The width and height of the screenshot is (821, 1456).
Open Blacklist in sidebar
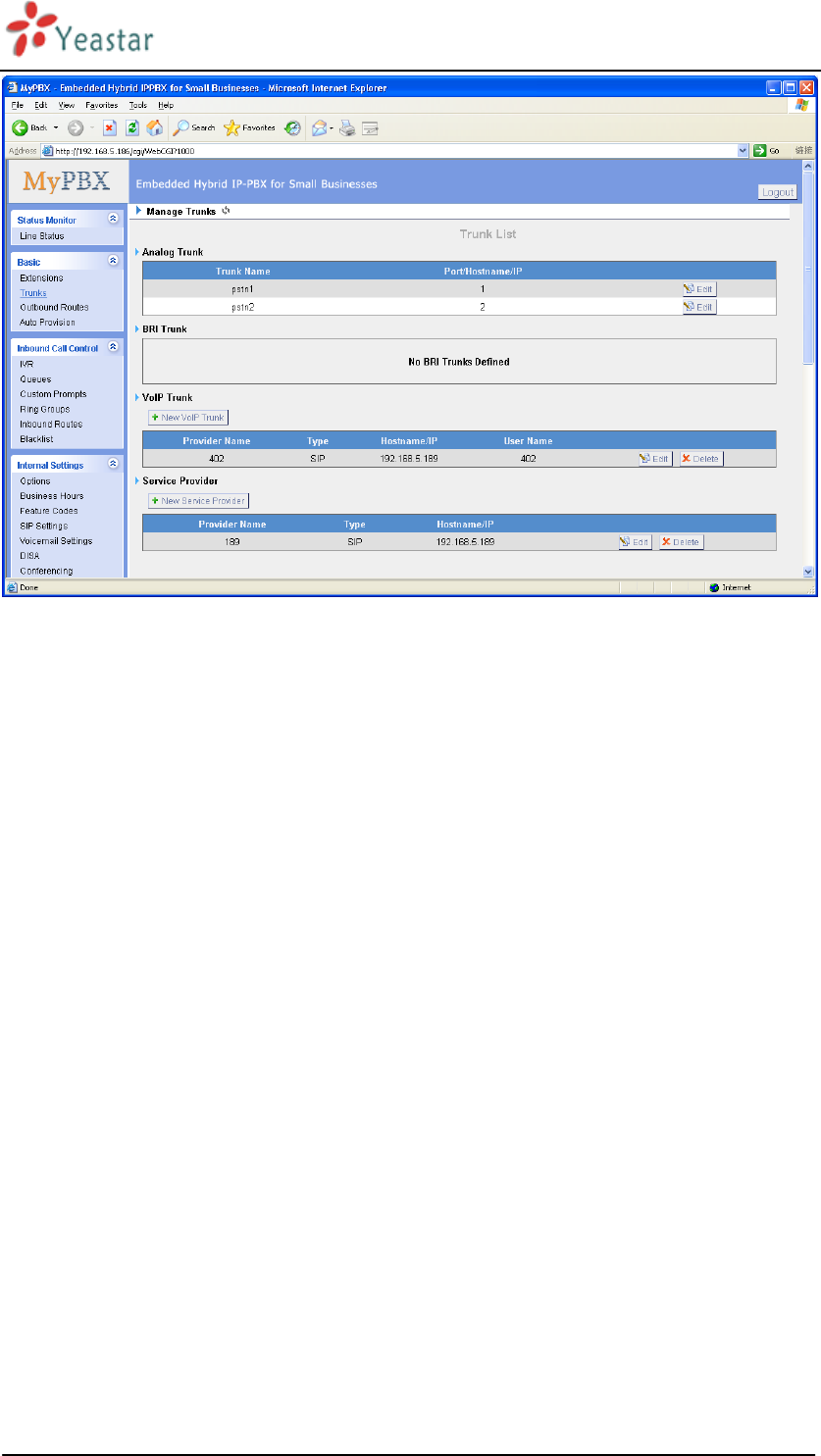point(35,439)
